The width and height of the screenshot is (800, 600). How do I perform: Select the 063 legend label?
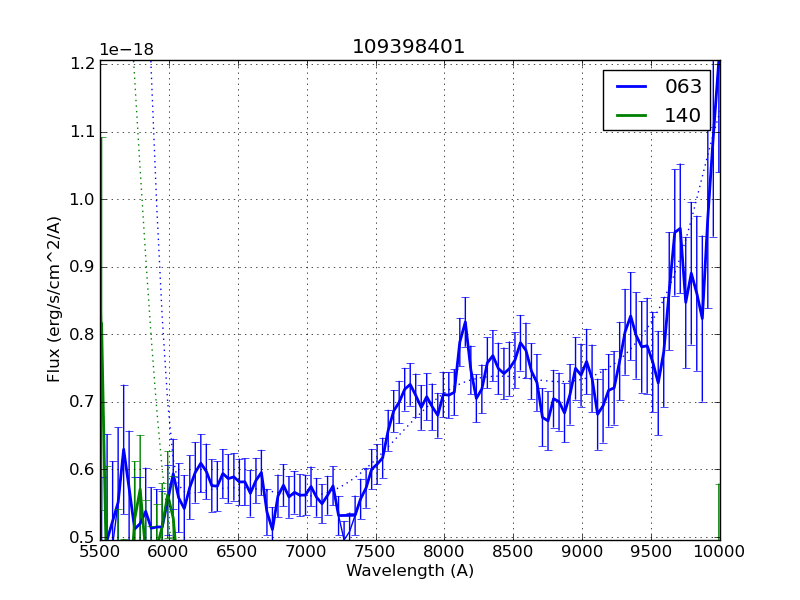pyautogui.click(x=683, y=87)
